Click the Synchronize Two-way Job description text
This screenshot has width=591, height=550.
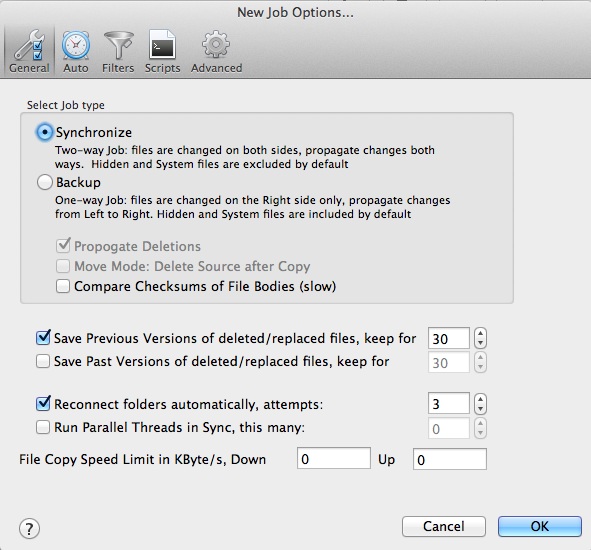tap(245, 157)
